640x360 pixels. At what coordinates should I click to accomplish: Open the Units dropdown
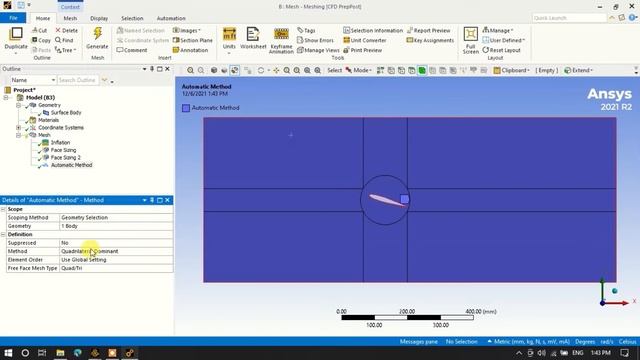tap(229, 40)
